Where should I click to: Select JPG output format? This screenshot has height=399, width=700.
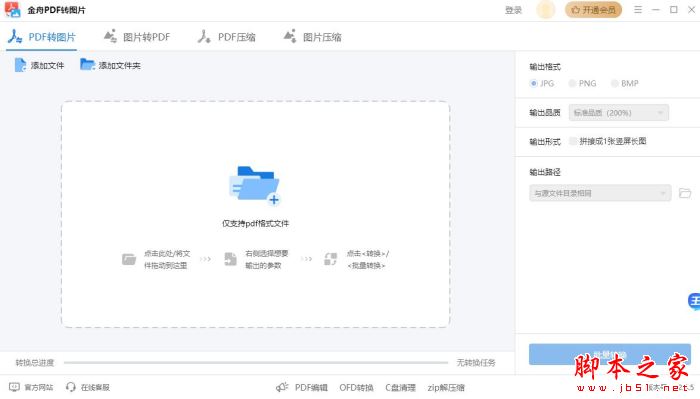click(542, 83)
